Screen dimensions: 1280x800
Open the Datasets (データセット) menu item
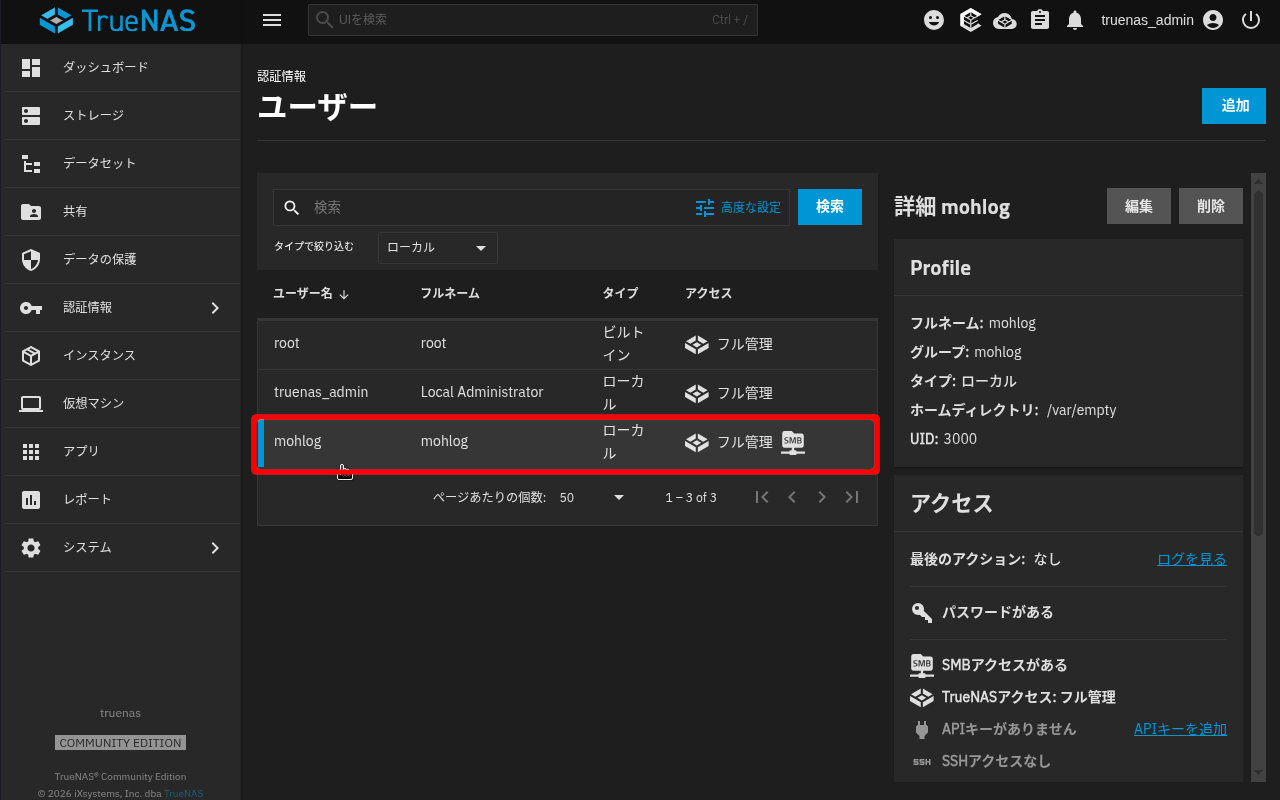click(x=120, y=163)
